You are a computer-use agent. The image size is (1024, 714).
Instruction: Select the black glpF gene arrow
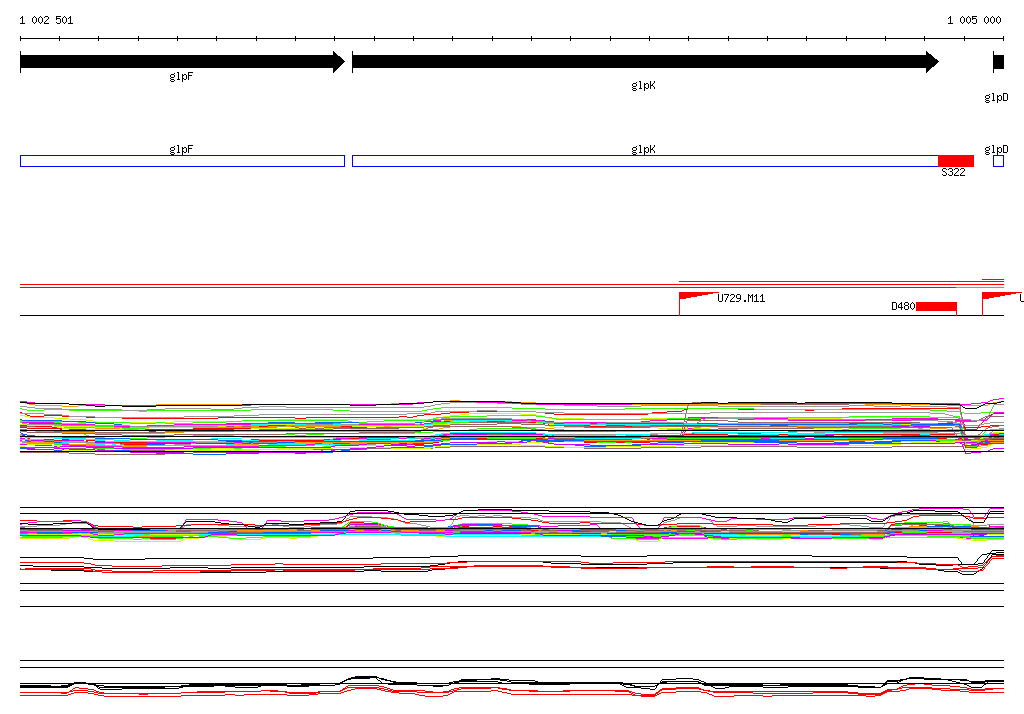click(182, 62)
